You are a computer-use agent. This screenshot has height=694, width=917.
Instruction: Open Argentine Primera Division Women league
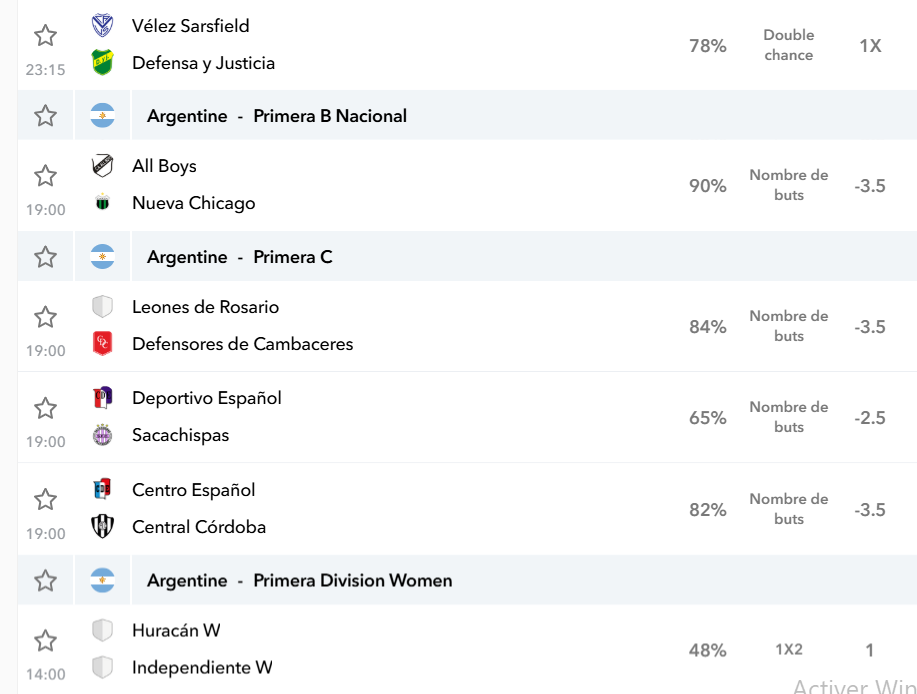299,581
